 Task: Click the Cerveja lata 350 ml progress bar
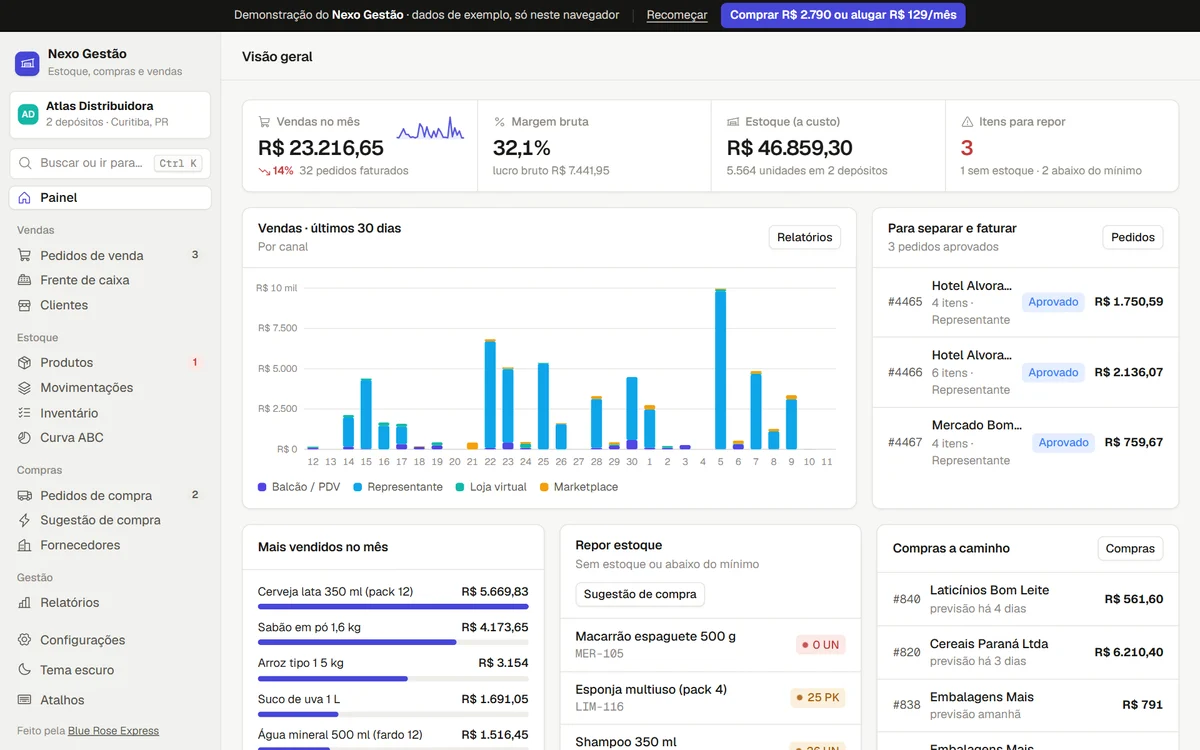pos(393,606)
